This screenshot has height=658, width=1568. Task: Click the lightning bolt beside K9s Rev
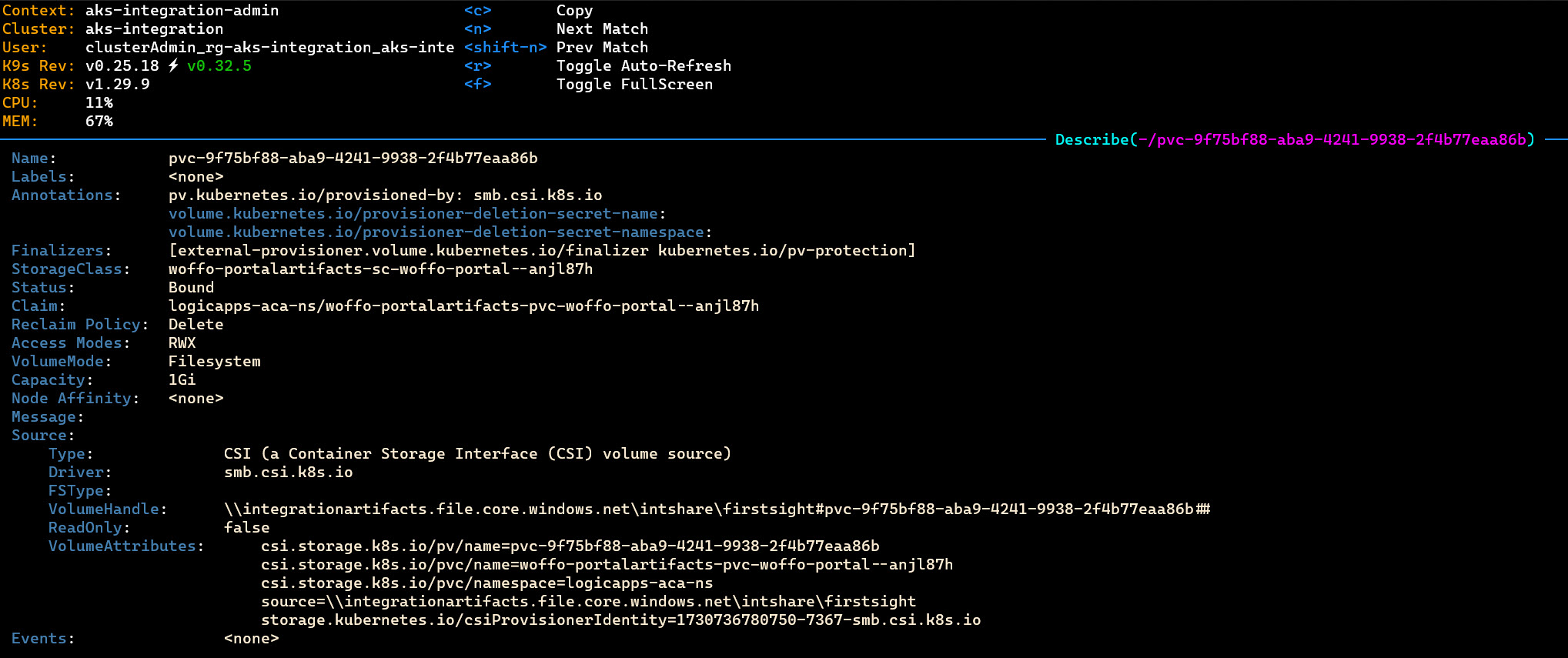pos(173,66)
